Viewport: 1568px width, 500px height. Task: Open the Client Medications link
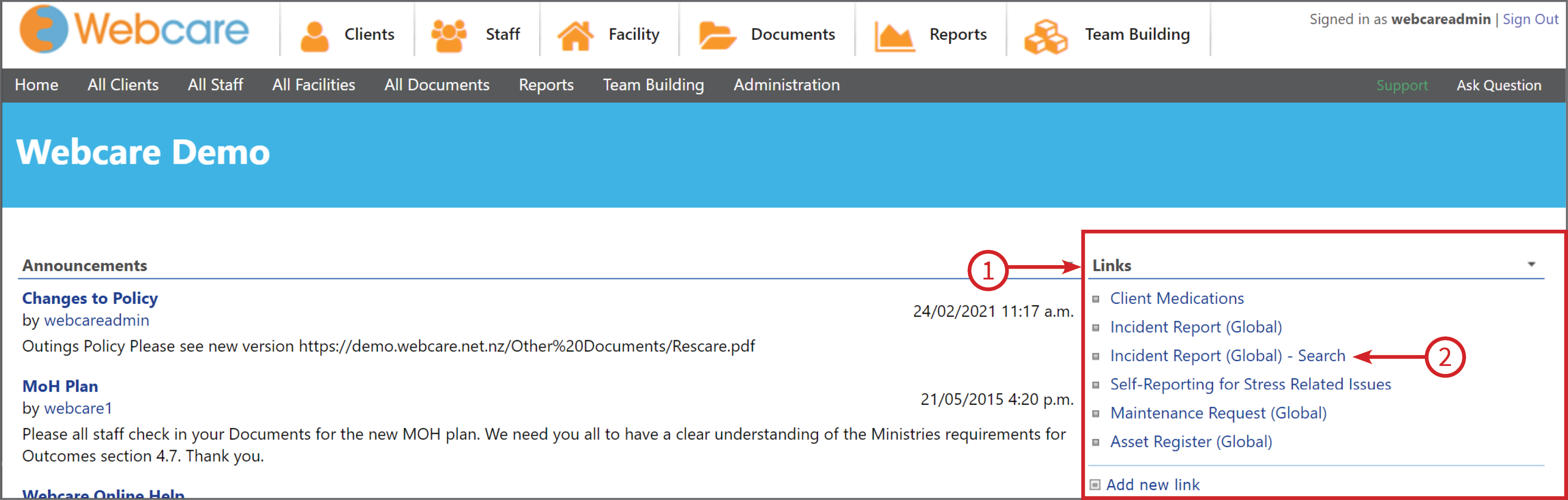tap(1176, 298)
